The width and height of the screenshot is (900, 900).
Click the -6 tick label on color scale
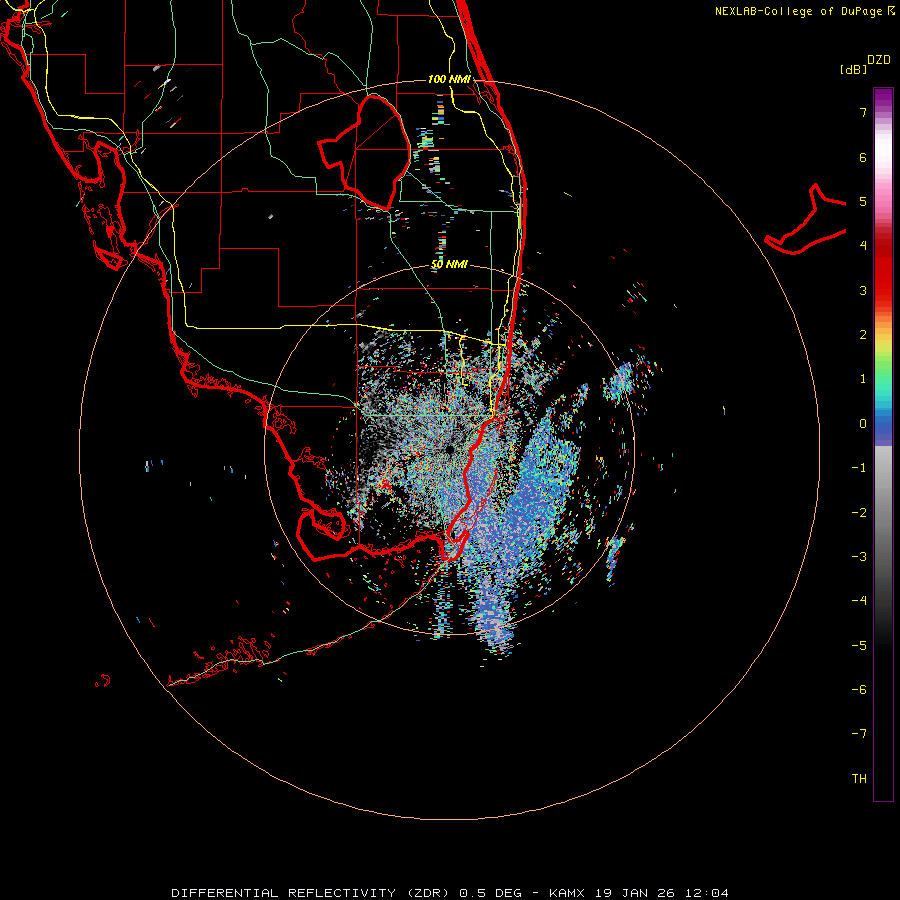tap(859, 690)
